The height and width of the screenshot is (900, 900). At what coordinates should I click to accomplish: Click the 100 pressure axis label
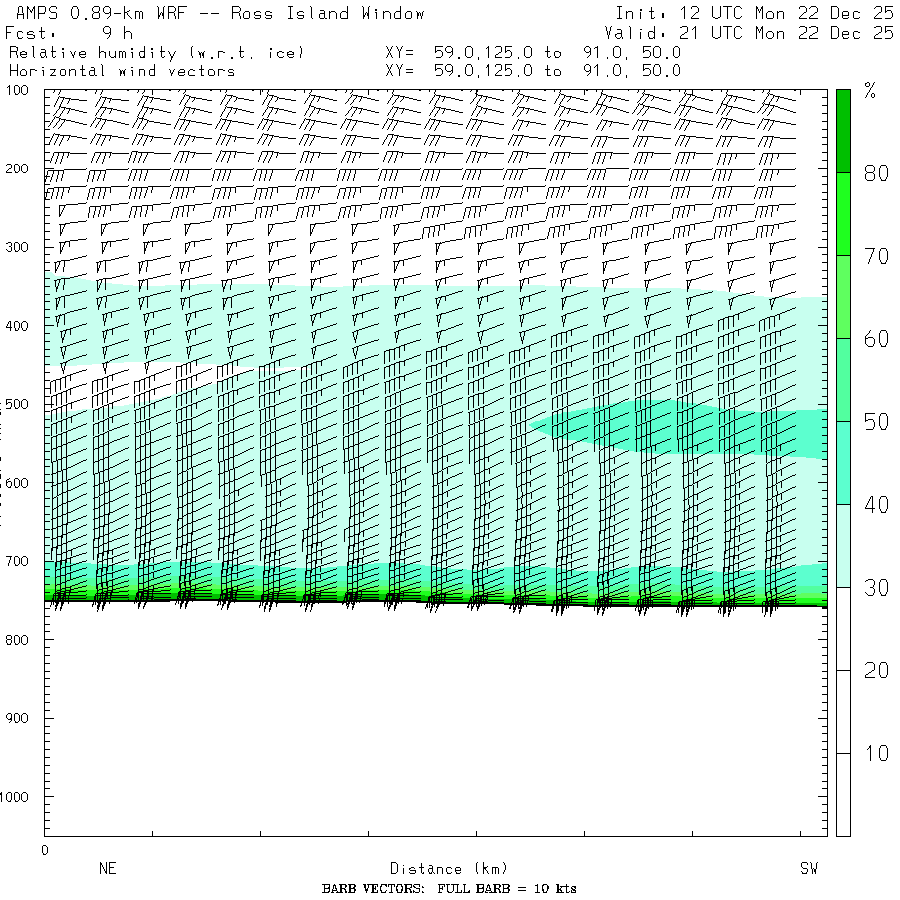[x=17, y=90]
